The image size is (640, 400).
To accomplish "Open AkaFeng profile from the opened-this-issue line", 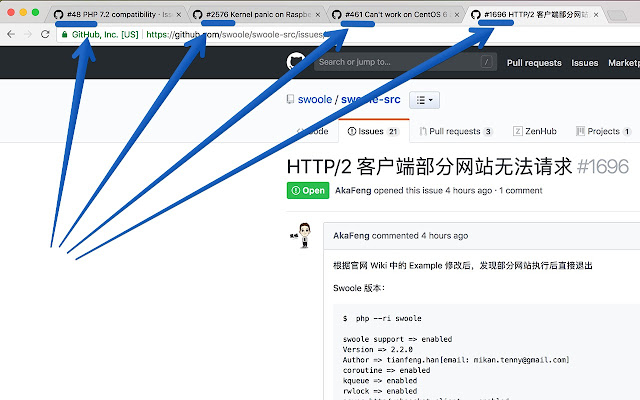I will point(353,190).
